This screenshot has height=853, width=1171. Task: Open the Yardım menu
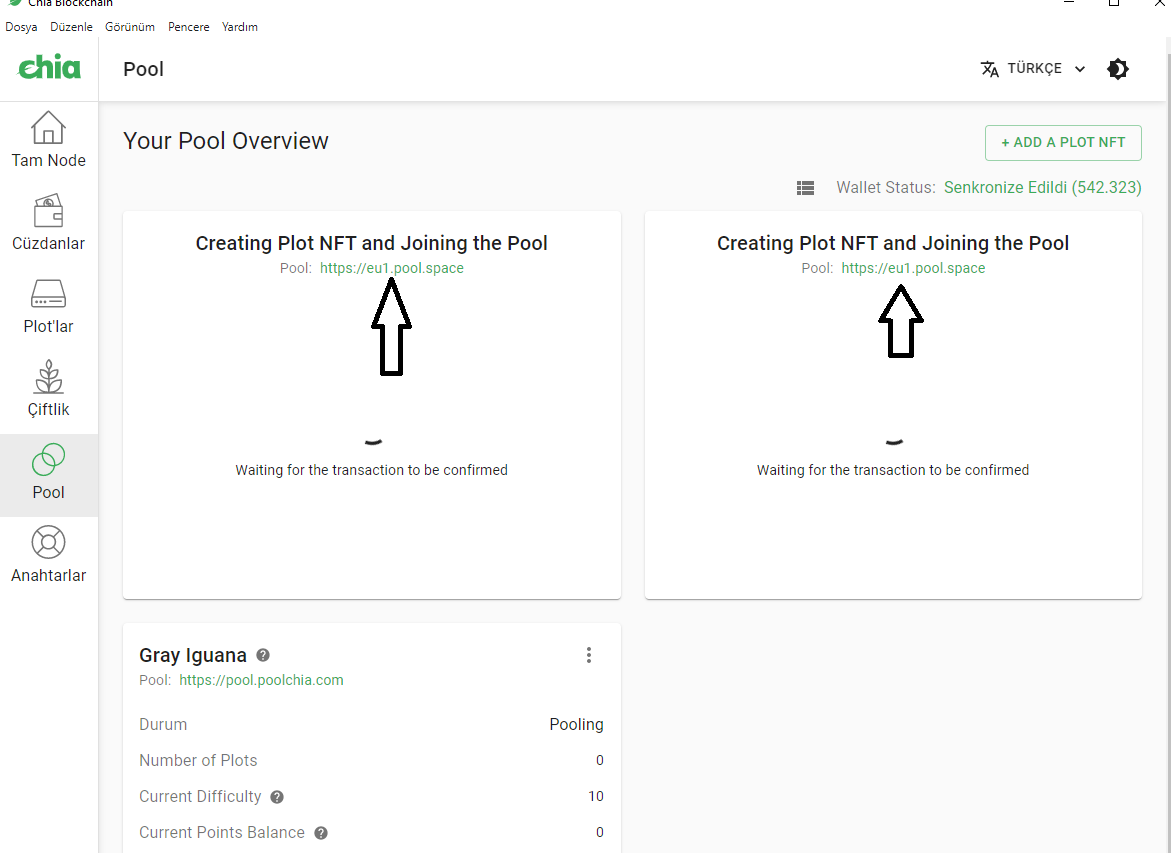tap(240, 27)
